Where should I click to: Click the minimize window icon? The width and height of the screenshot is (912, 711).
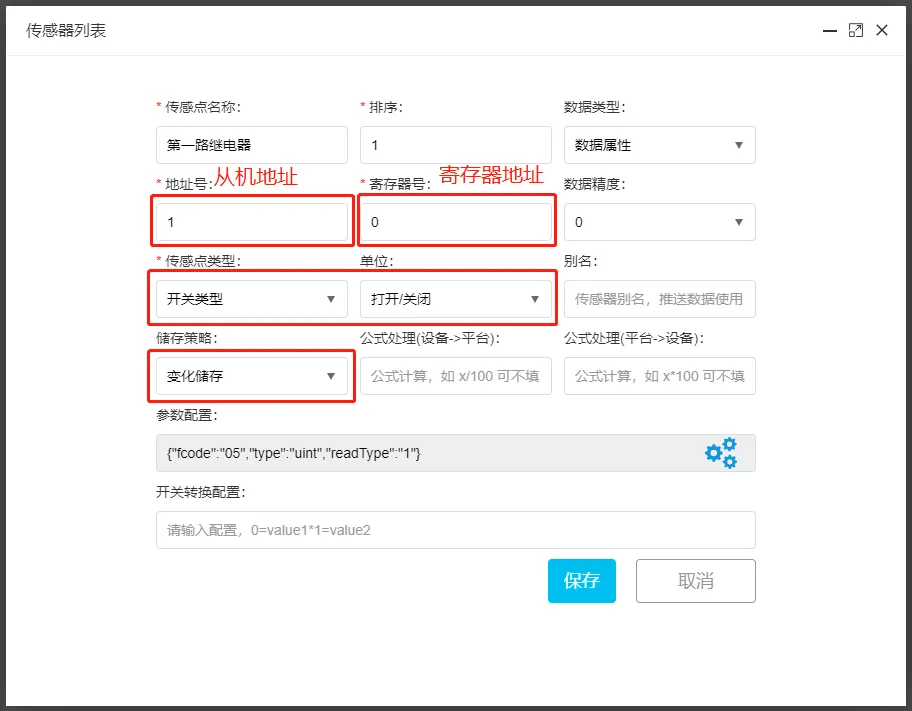tap(828, 31)
